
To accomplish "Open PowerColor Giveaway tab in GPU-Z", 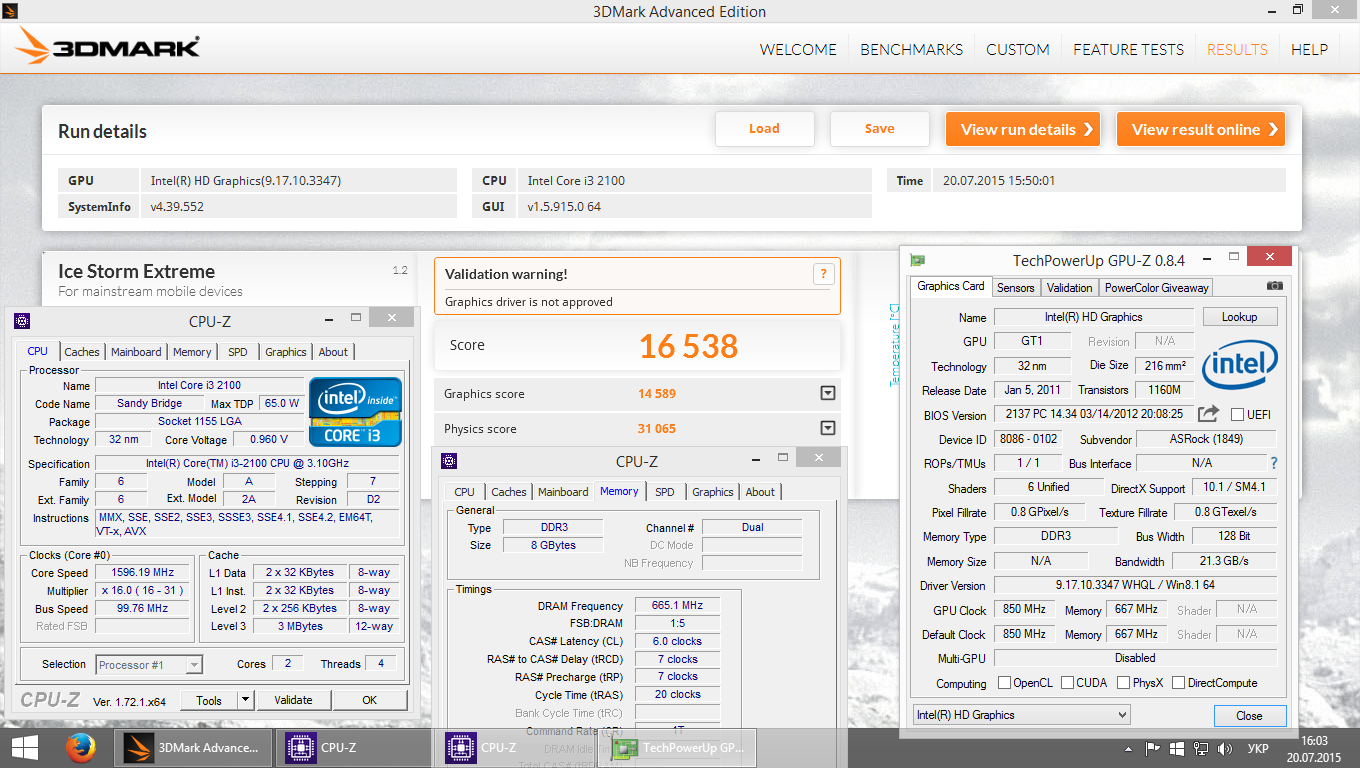I will click(1157, 287).
